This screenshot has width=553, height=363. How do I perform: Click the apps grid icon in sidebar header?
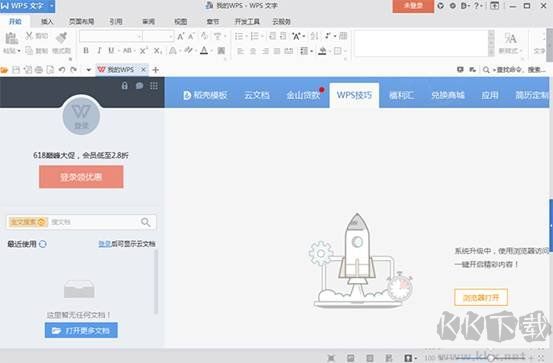(154, 86)
